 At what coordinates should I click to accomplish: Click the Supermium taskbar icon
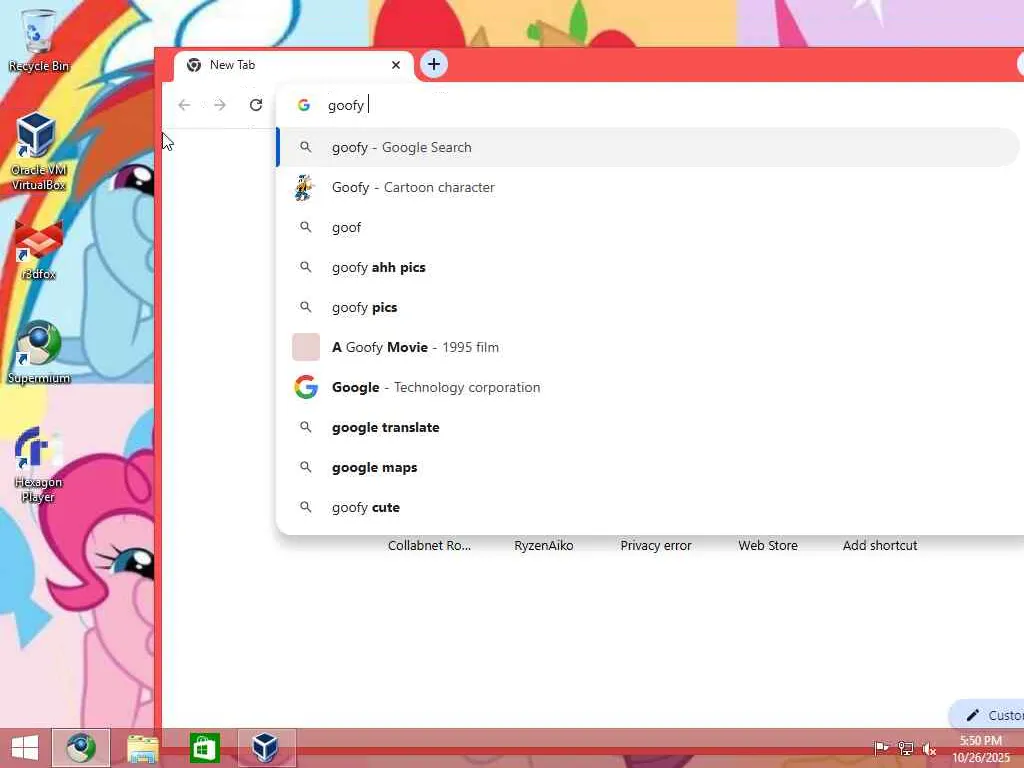[x=81, y=748]
